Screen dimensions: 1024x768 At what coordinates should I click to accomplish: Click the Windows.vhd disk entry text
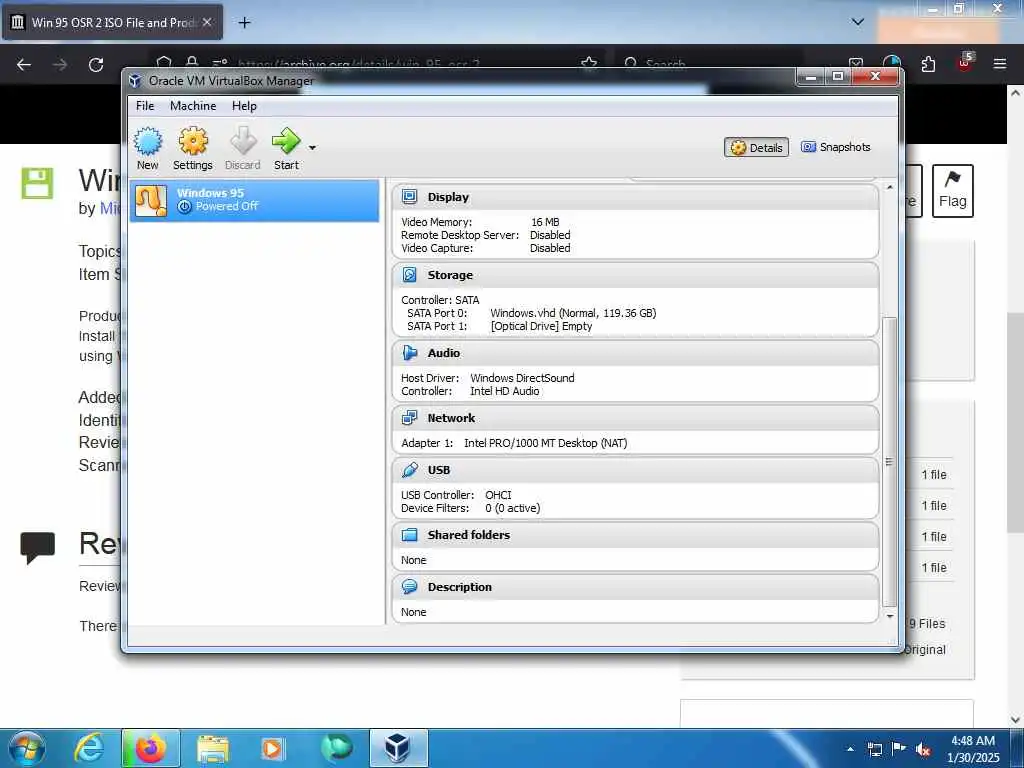coord(573,313)
